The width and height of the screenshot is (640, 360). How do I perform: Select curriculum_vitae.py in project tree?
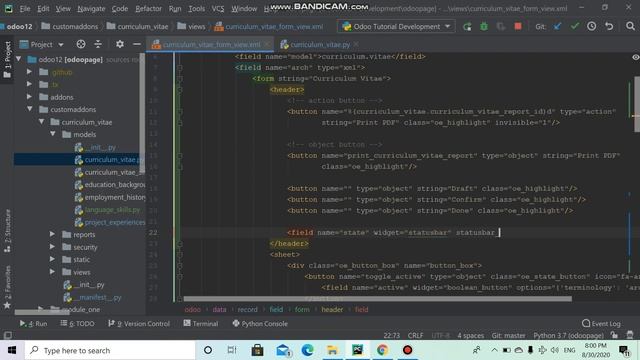point(109,160)
